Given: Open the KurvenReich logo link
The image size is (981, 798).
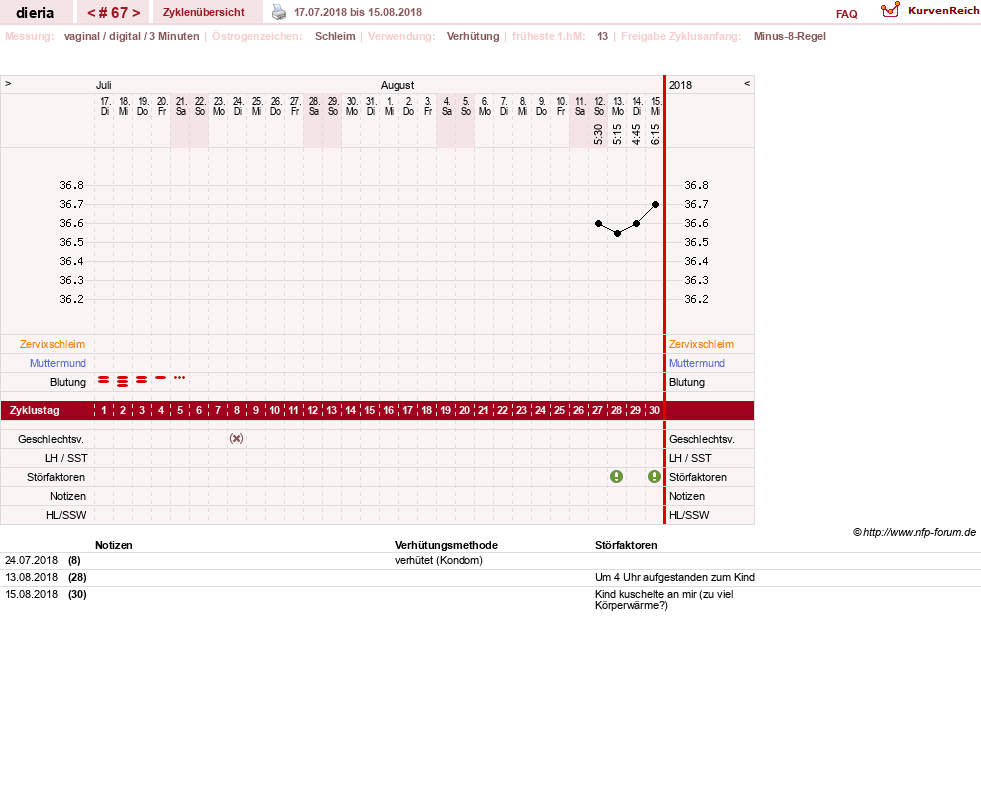Looking at the screenshot, I should click(x=930, y=11).
